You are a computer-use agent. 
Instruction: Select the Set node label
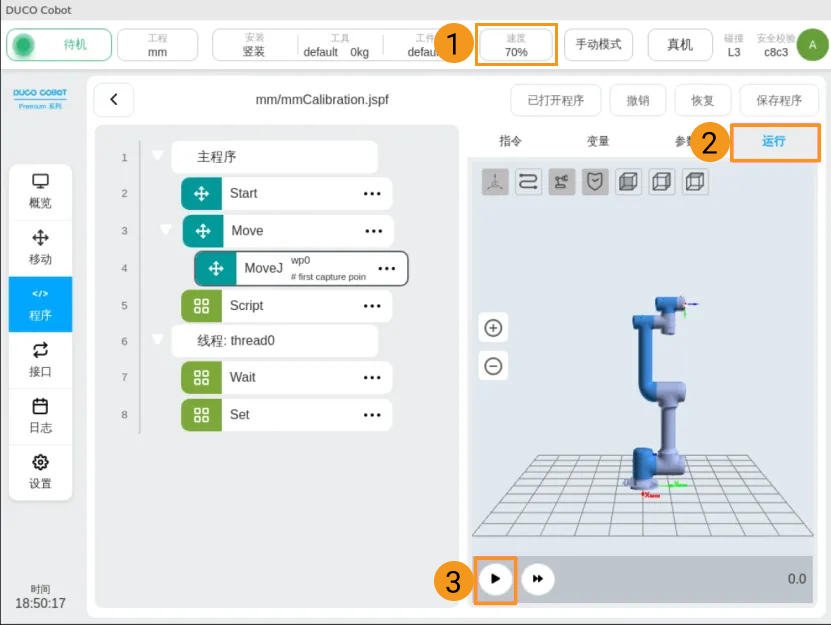pyautogui.click(x=240, y=415)
